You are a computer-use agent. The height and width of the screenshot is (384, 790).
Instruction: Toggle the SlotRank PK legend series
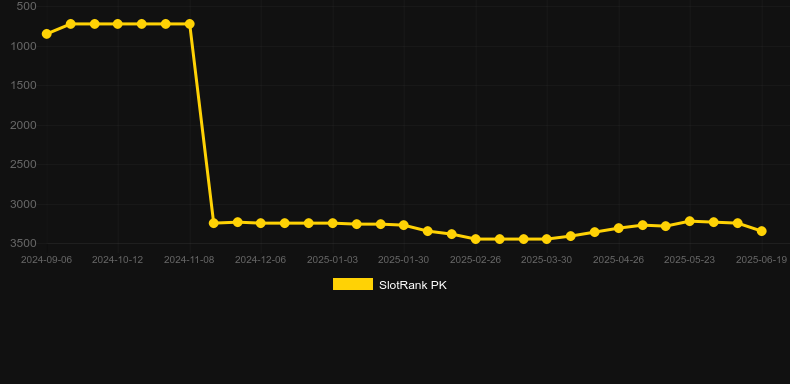click(389, 285)
